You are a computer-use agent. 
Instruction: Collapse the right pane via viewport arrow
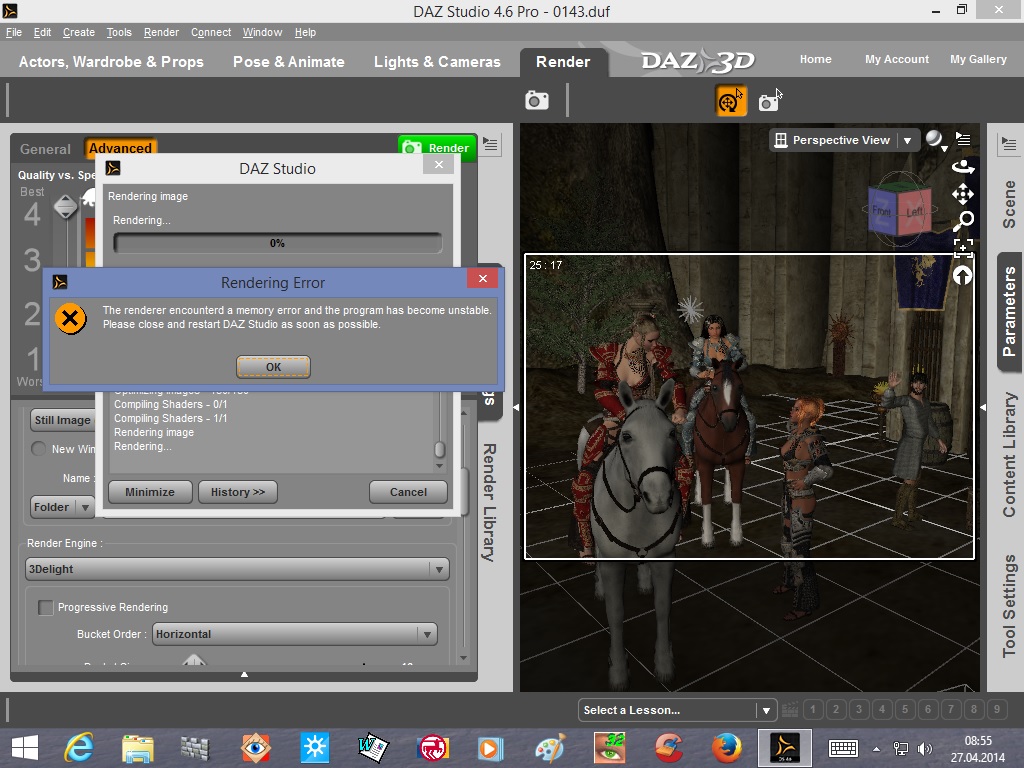click(x=983, y=408)
